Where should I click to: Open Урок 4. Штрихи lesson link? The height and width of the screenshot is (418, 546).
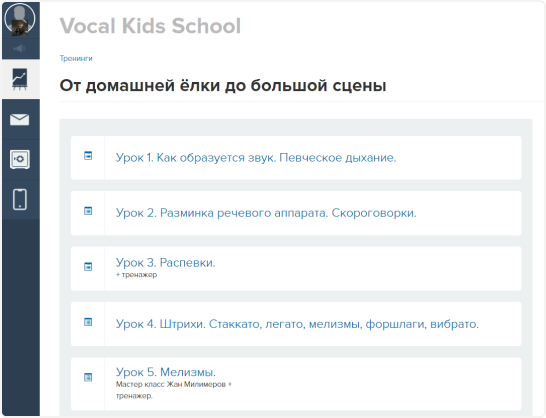pos(297,324)
